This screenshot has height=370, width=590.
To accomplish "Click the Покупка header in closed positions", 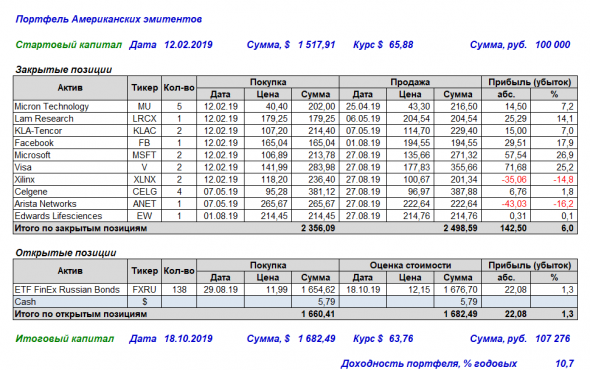I will [x=268, y=82].
